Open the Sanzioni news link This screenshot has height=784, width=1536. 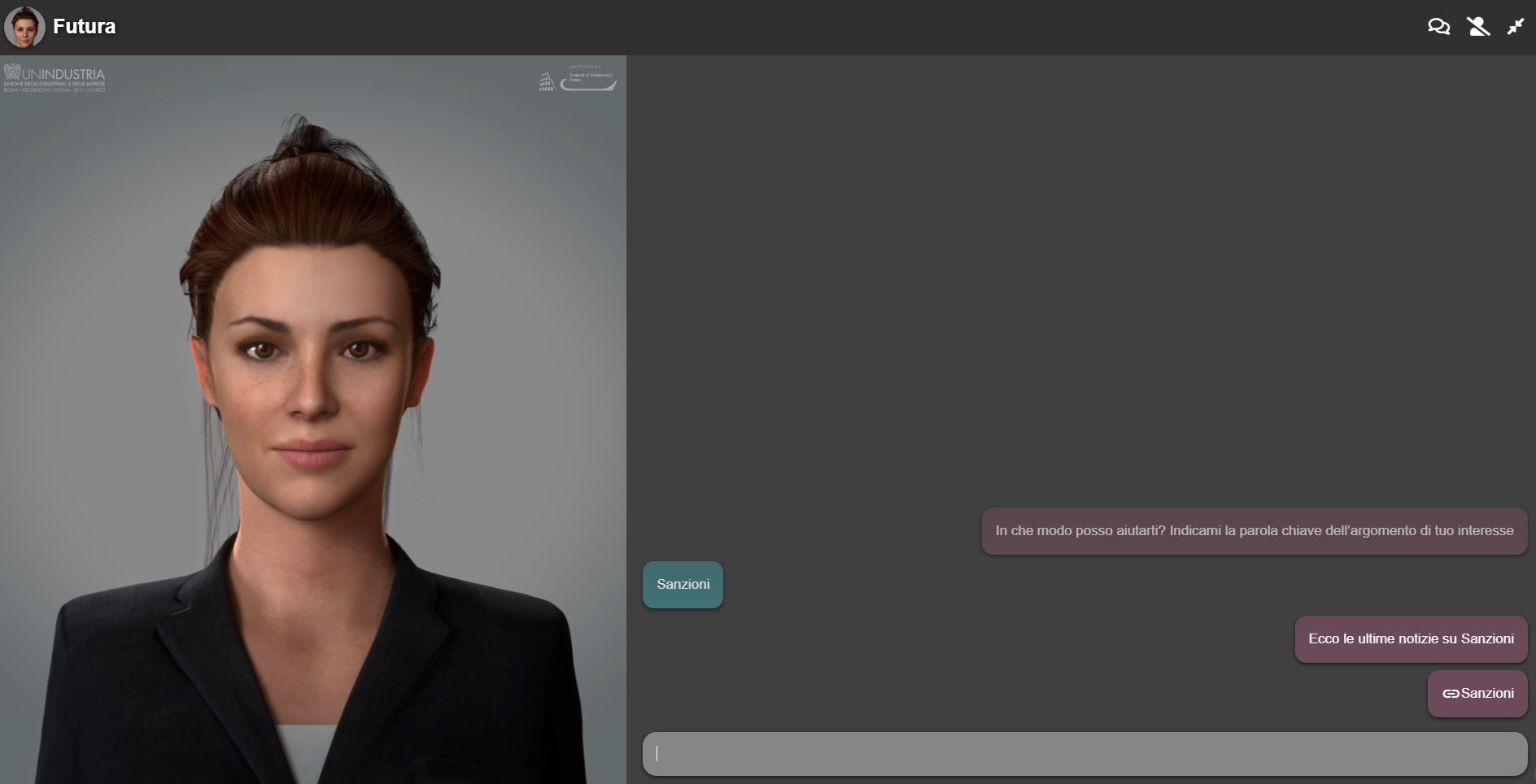(1486, 694)
